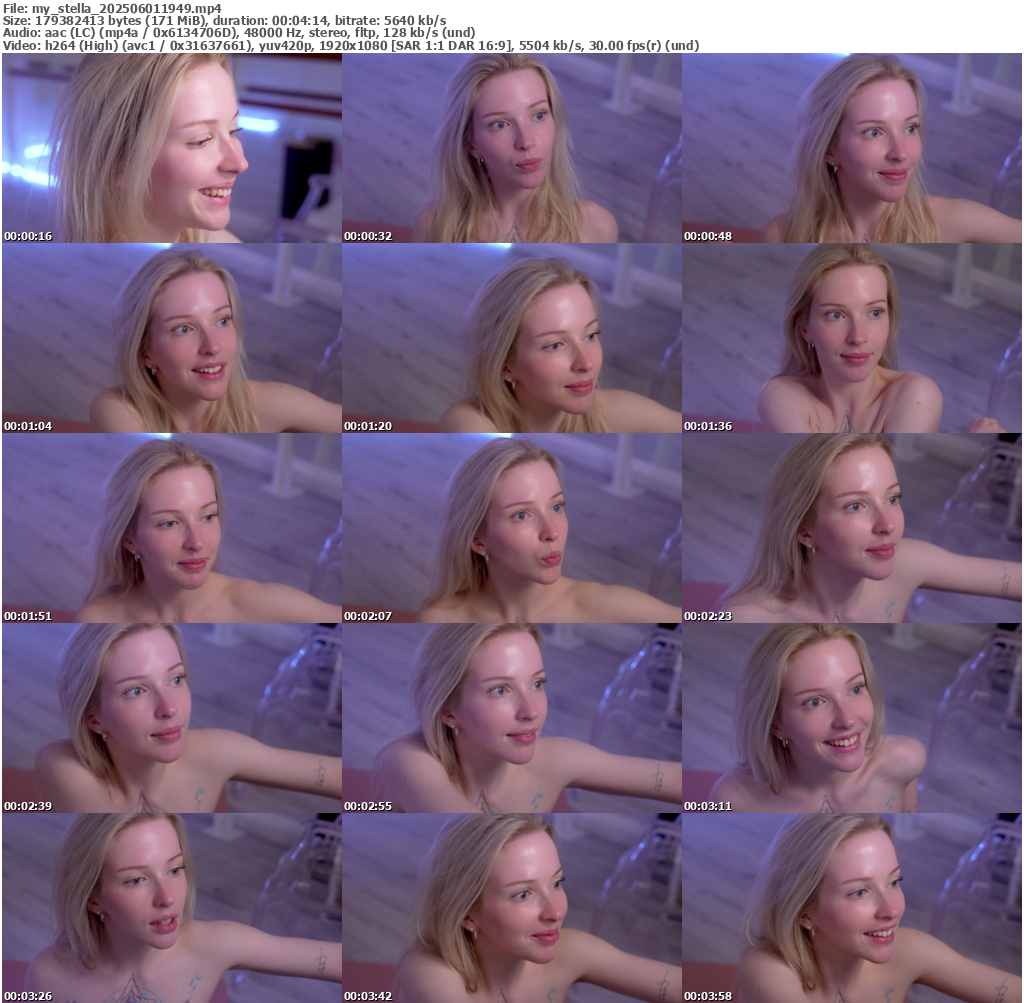Select the thumbnail stamped 00:00:32
This screenshot has width=1024, height=1003.
pyautogui.click(x=512, y=148)
